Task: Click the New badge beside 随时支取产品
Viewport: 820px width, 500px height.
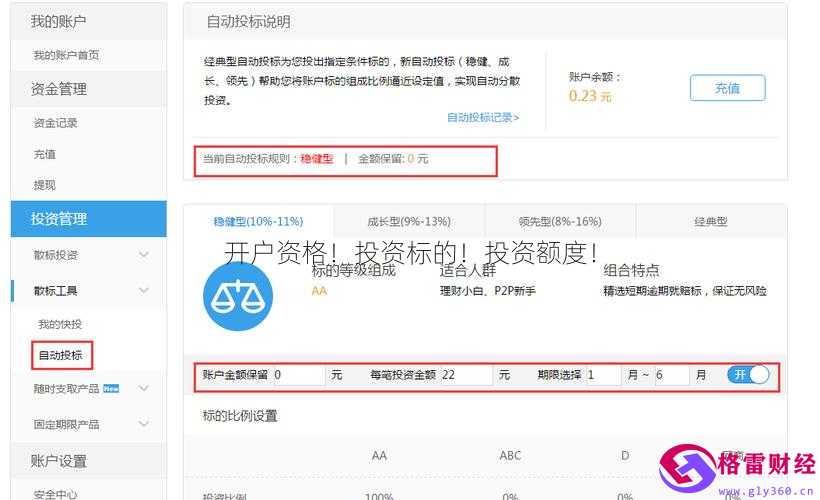Action: (x=111, y=388)
